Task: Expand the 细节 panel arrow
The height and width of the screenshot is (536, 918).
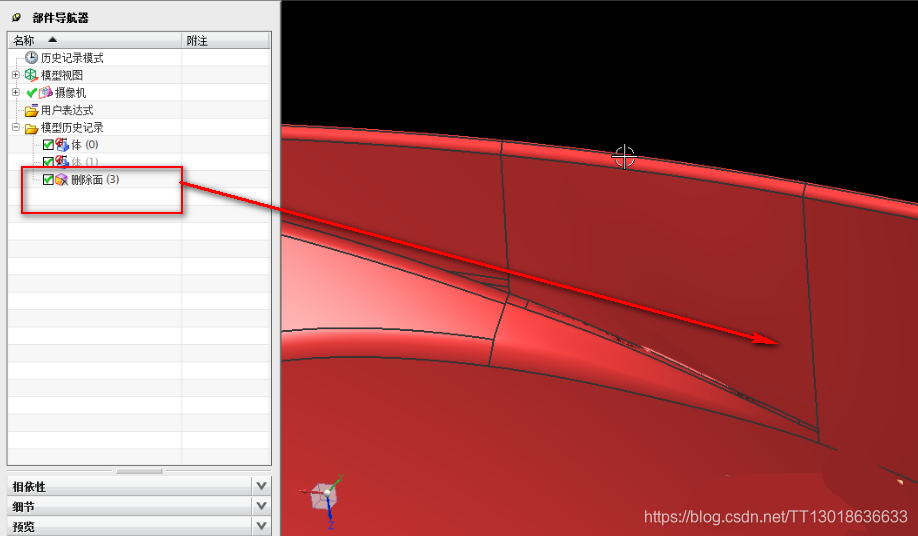Action: [x=261, y=506]
